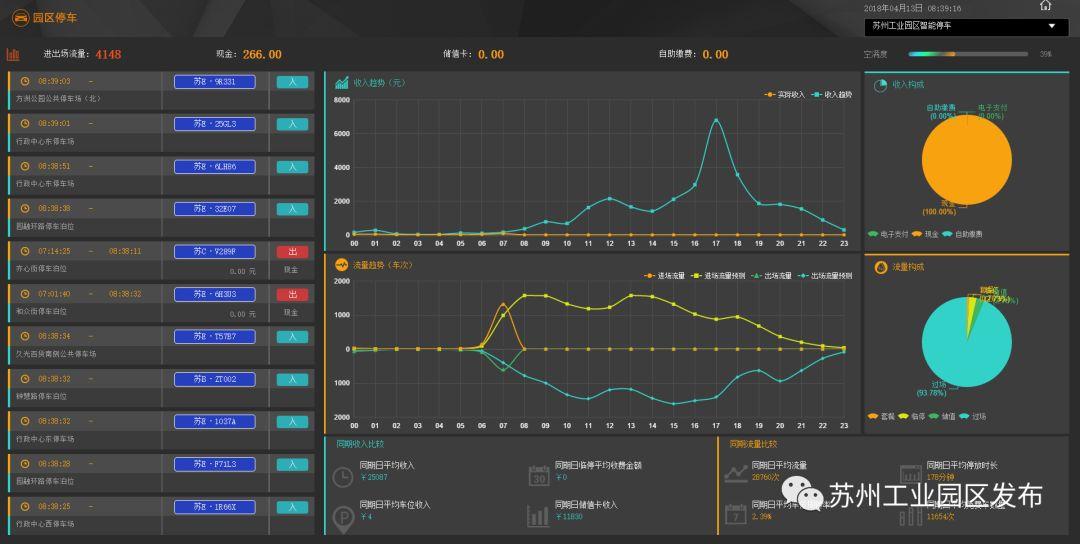1080x544 pixels.
Task: Click the dropdown arrow of the parking selector
Action: 1051,27
